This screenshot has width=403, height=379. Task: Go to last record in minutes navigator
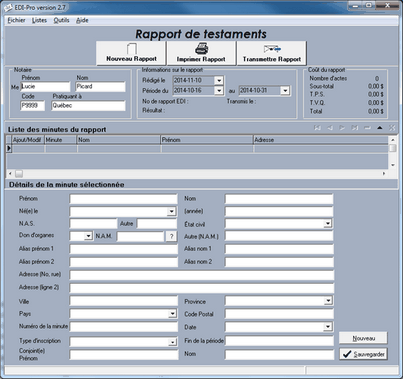click(355, 128)
